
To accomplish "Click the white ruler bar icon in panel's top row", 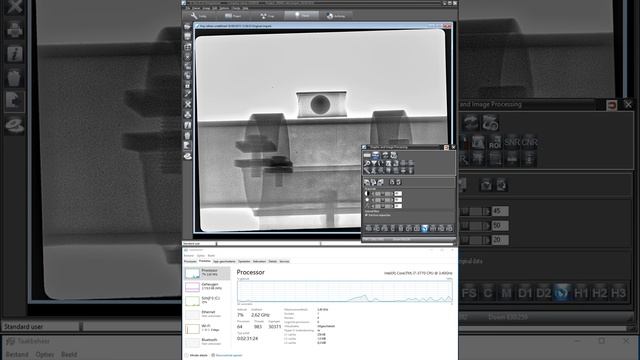I will point(367,155).
